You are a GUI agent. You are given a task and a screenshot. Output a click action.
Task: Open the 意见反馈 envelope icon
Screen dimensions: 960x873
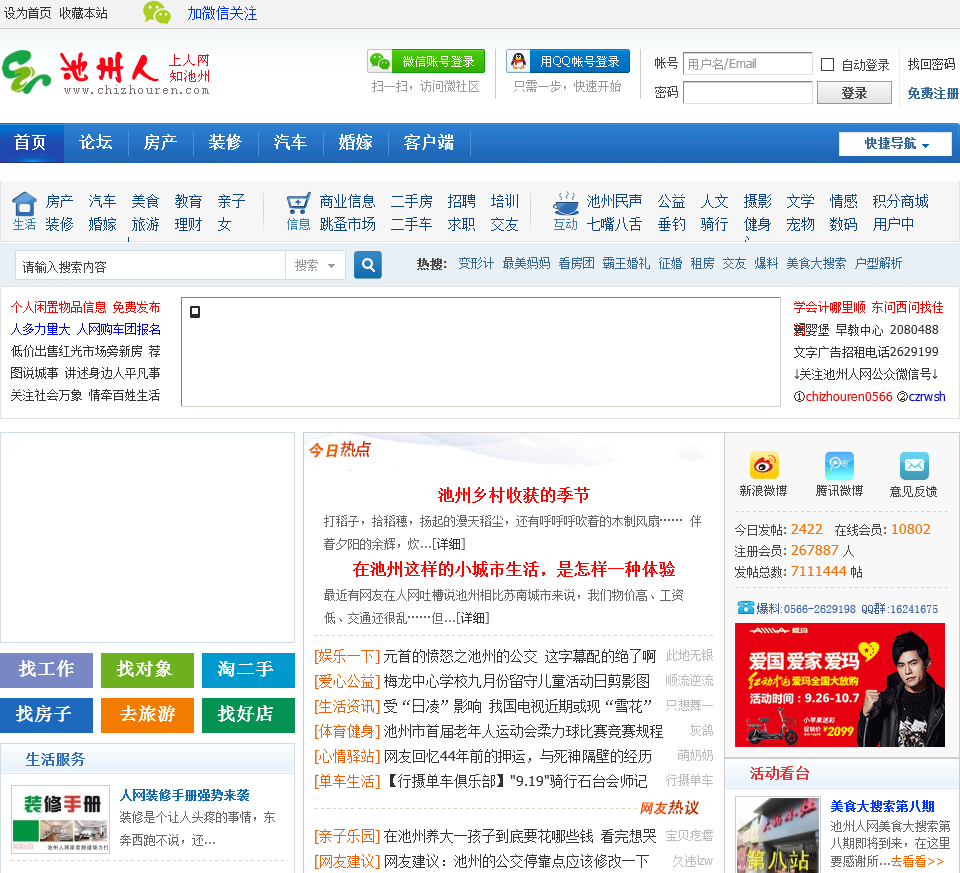(914, 465)
